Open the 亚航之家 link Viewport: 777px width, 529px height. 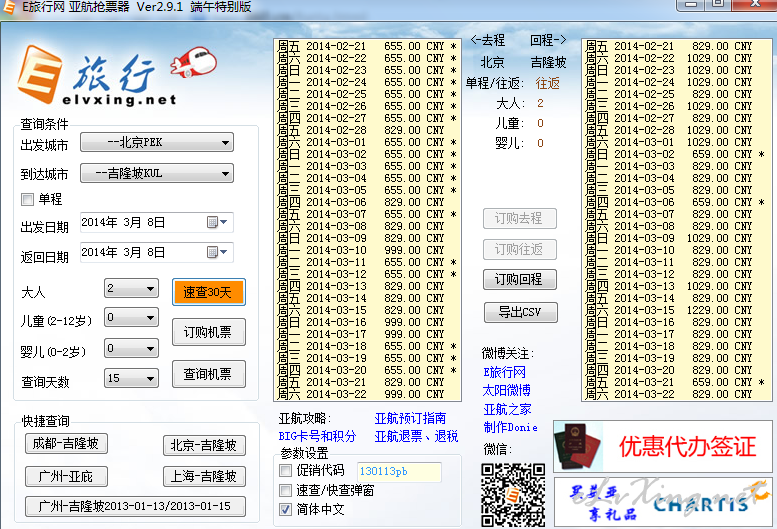[x=507, y=409]
